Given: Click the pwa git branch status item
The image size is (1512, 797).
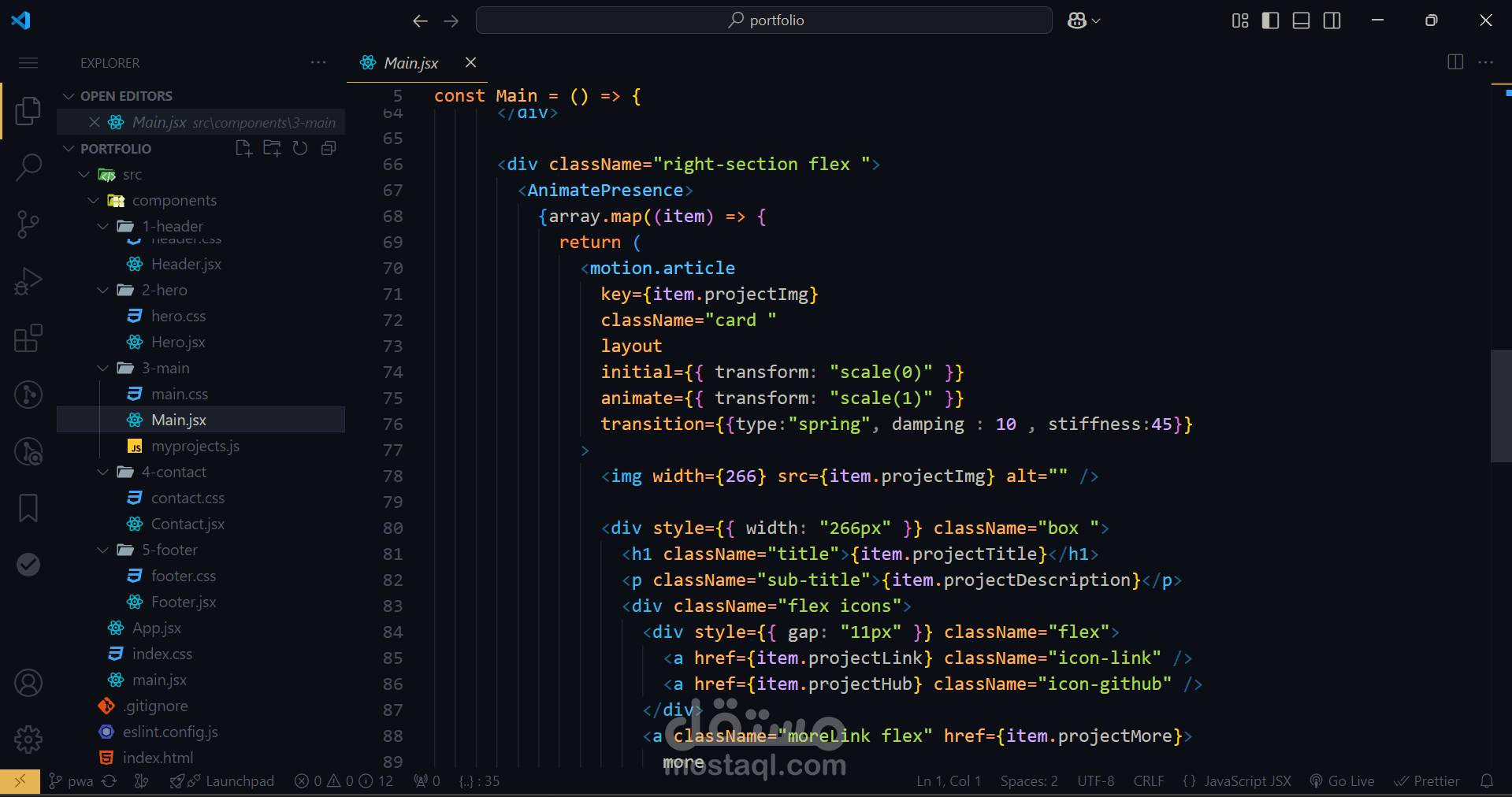Looking at the screenshot, I should [x=71, y=781].
